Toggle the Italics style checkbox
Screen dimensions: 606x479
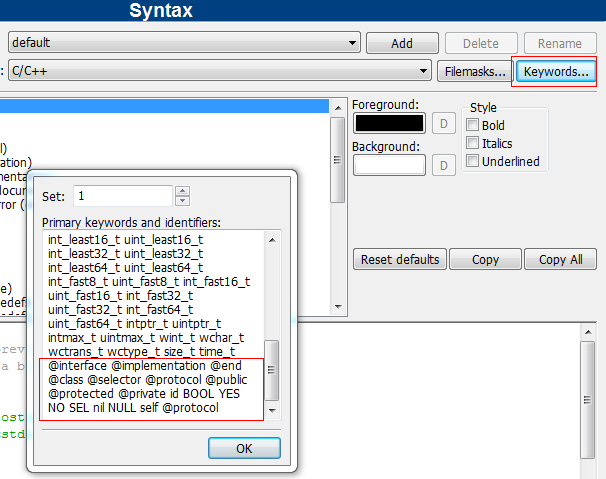pyautogui.click(x=473, y=144)
